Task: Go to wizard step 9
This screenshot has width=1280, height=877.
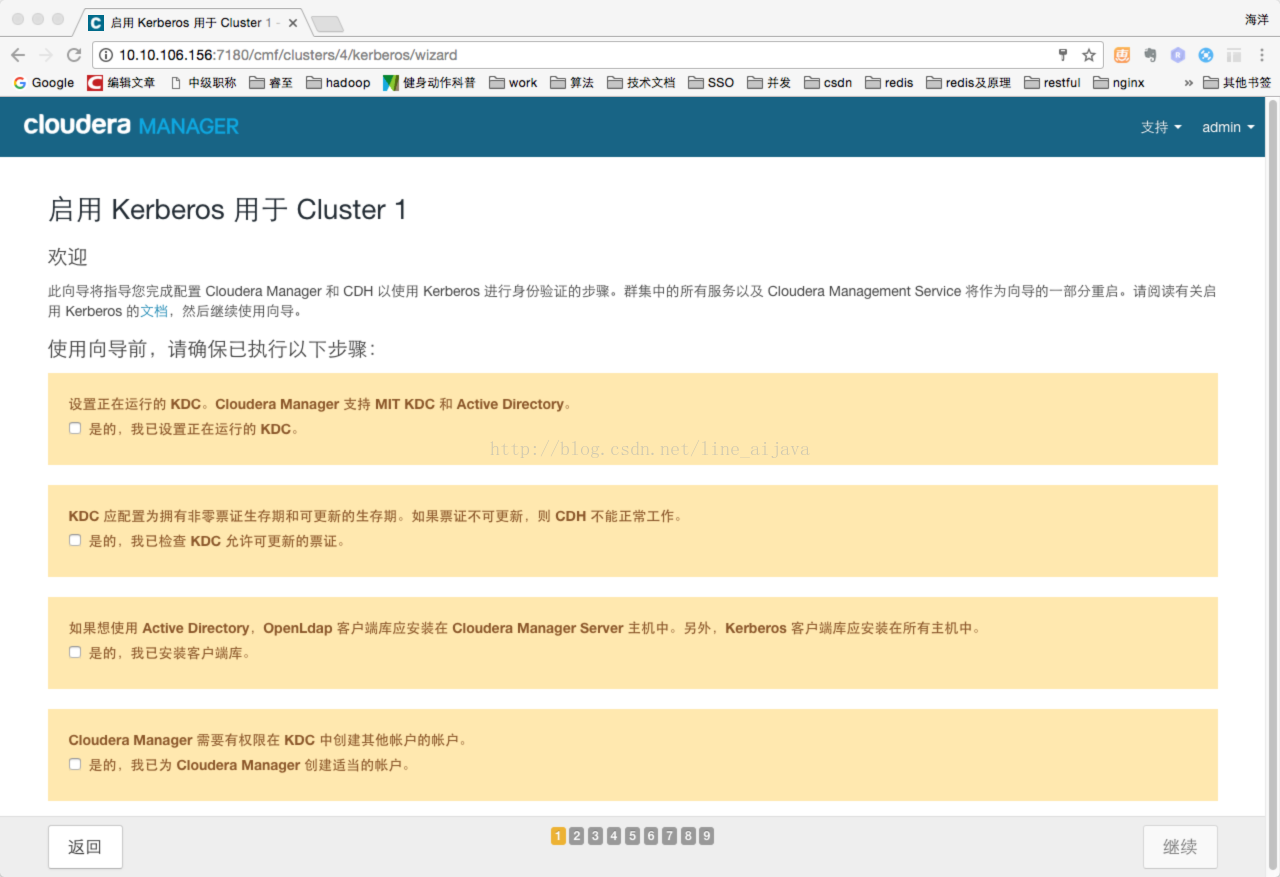Action: [706, 836]
